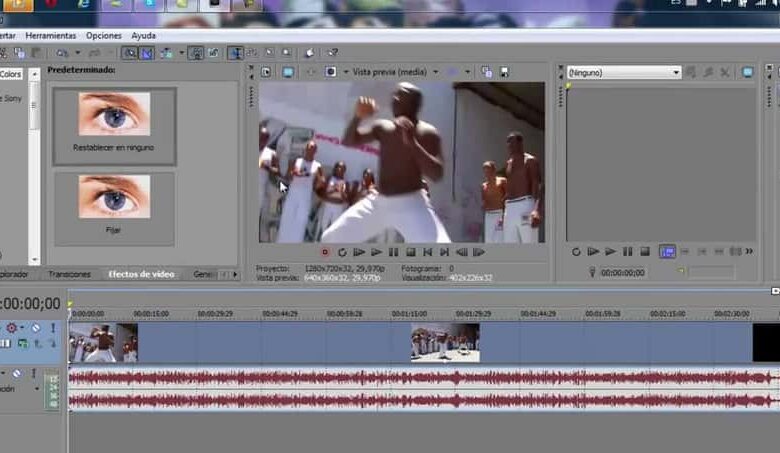Open dropdown arrow before Vista previa label
Image resolution: width=780 pixels, height=453 pixels.
[x=346, y=72]
